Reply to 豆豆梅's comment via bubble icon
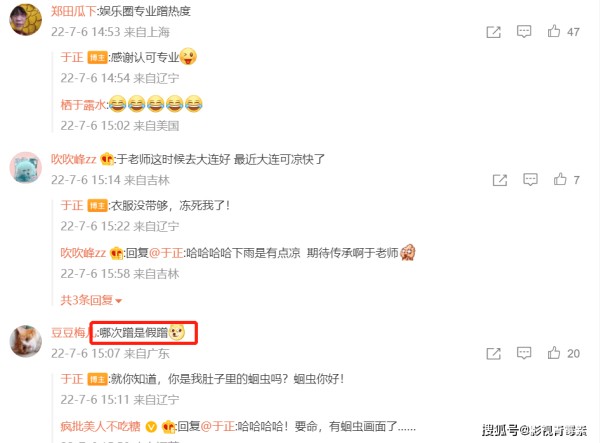 coord(524,353)
